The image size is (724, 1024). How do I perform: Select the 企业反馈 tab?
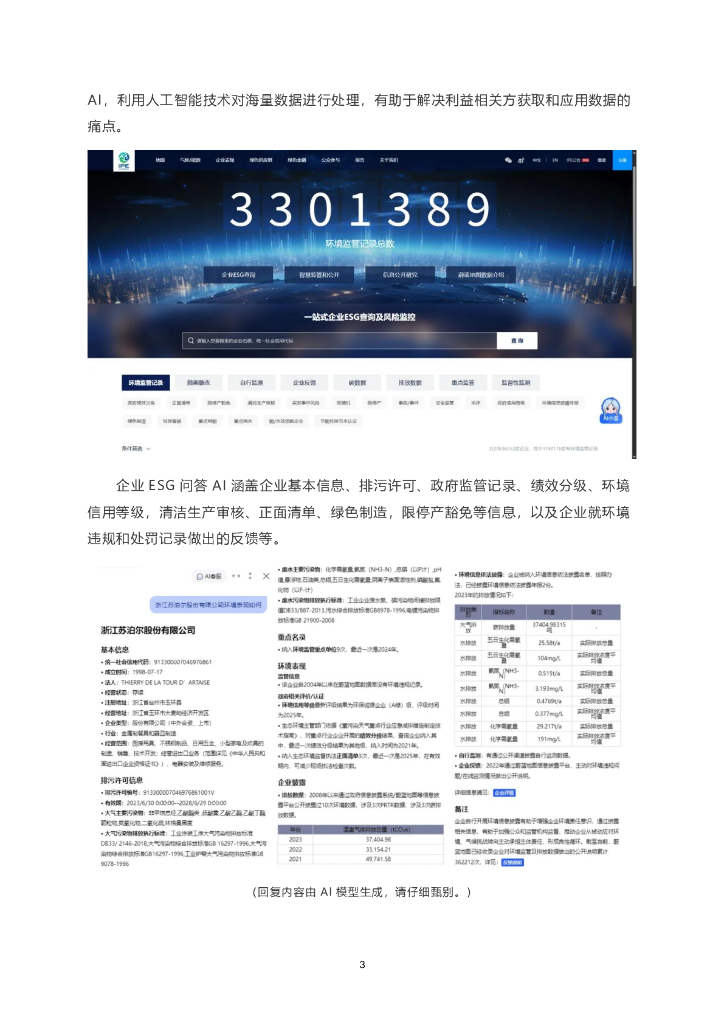[x=304, y=383]
